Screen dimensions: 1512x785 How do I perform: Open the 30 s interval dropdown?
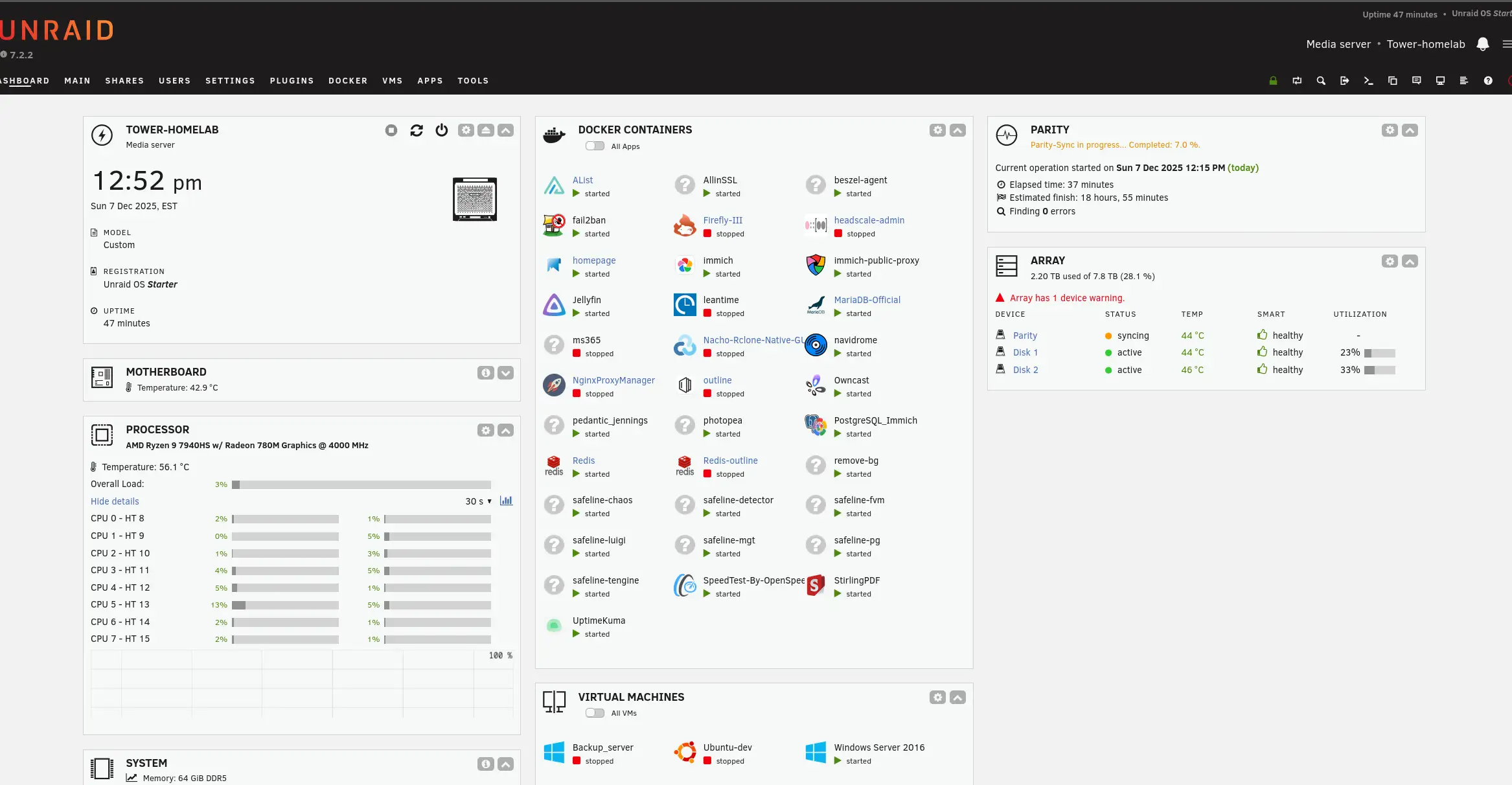pyautogui.click(x=478, y=501)
